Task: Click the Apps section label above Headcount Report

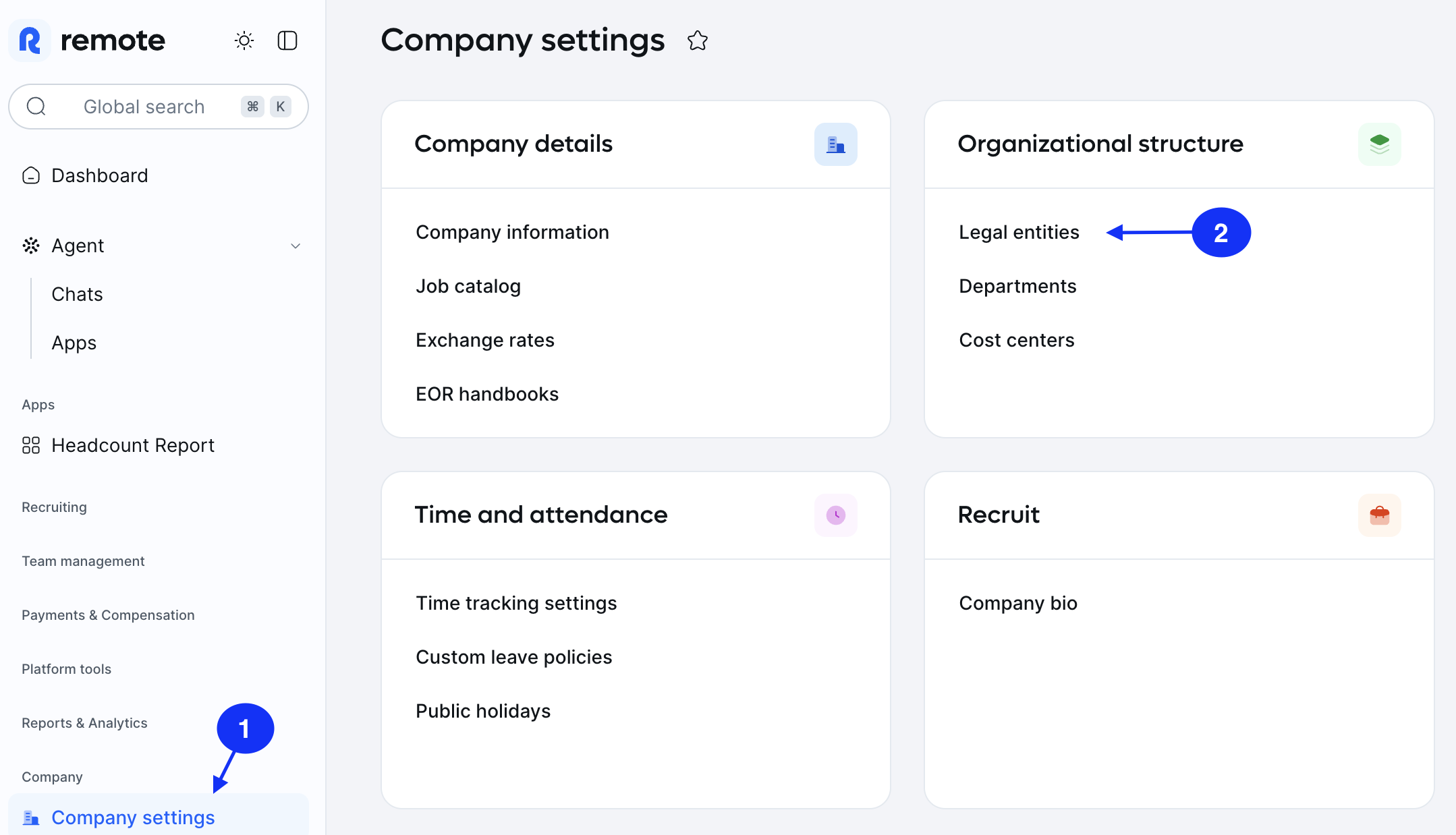Action: pyautogui.click(x=38, y=405)
